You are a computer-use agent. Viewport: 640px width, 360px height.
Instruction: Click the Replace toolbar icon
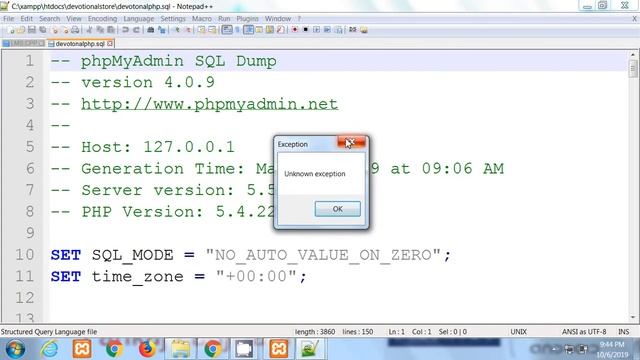(x=162, y=30)
